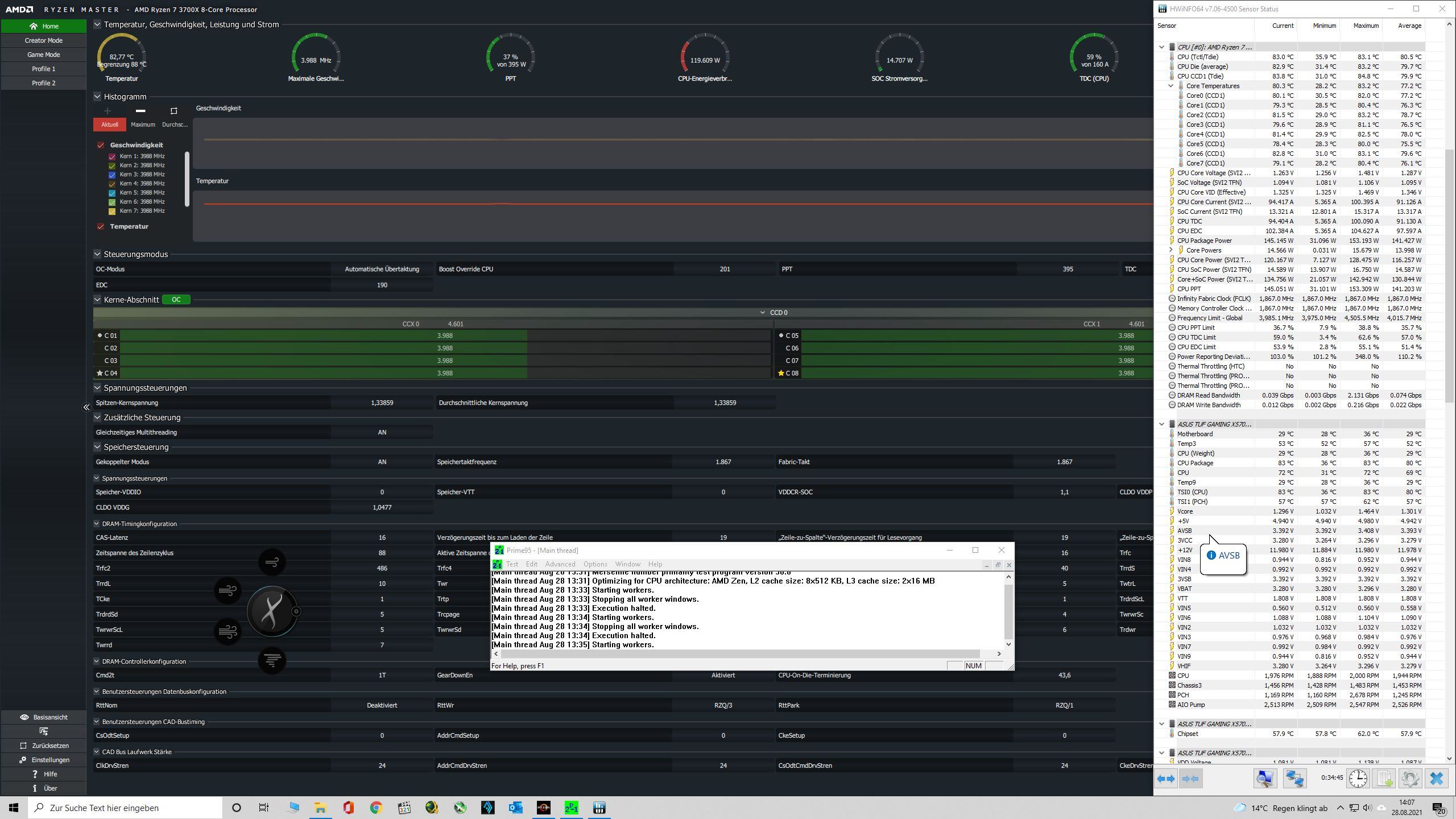This screenshot has width=1456, height=819.
Task: Click the small gear on fan overlay
Action: 296,611
